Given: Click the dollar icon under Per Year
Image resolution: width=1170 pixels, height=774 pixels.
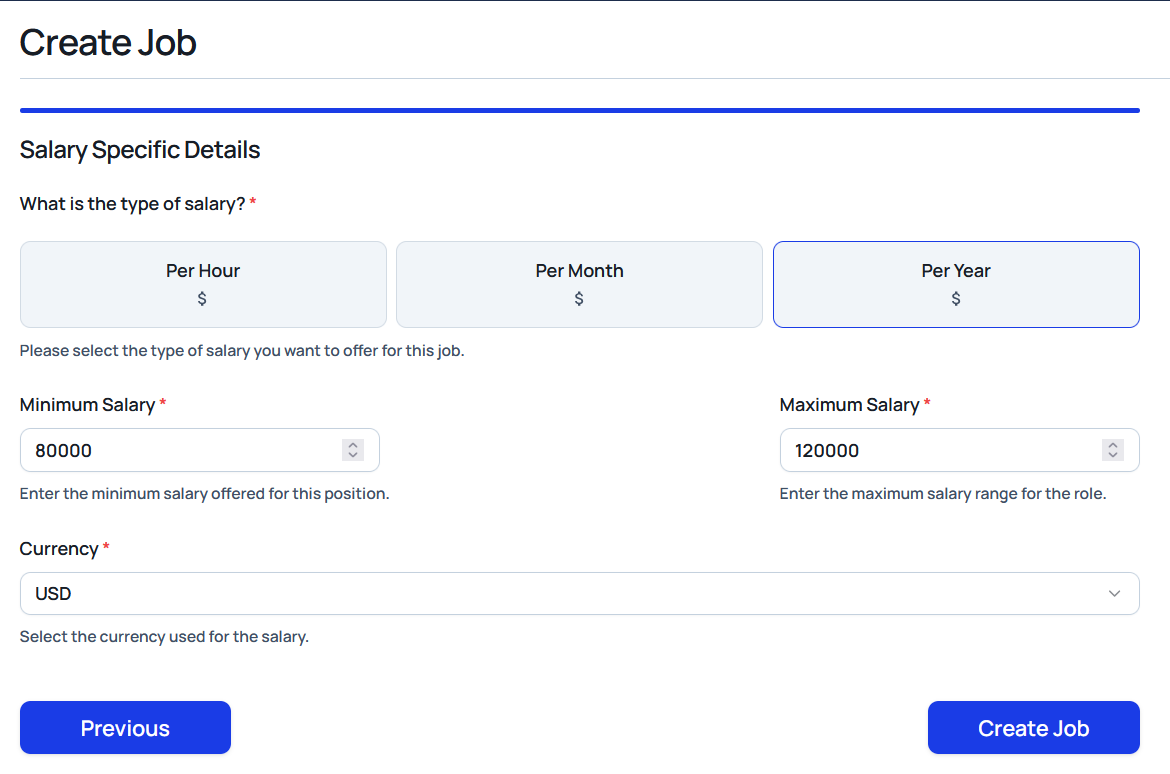Looking at the screenshot, I should [956, 299].
